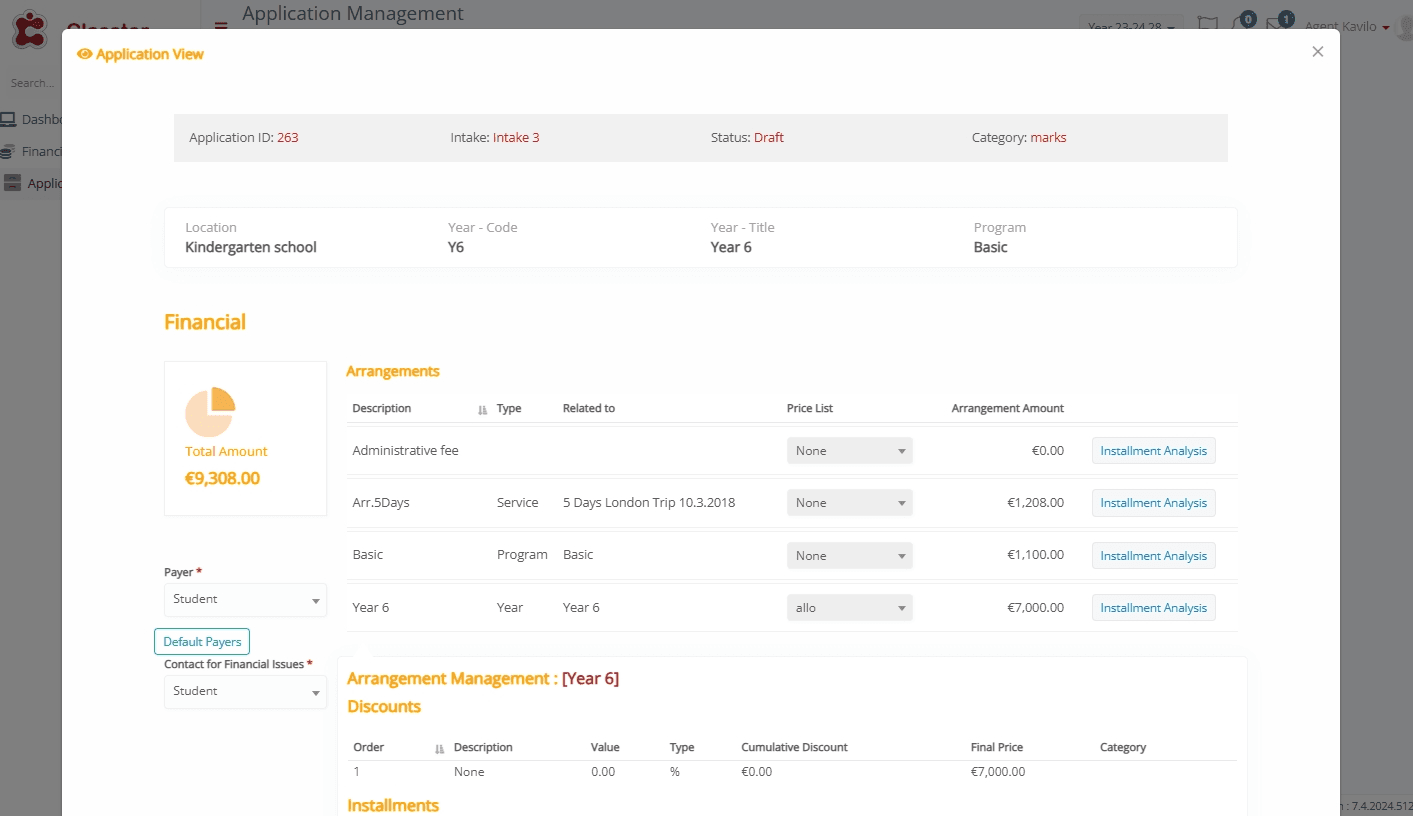Click Installment Analysis for Arr.5Days
This screenshot has height=816, width=1413.
(x=1153, y=503)
